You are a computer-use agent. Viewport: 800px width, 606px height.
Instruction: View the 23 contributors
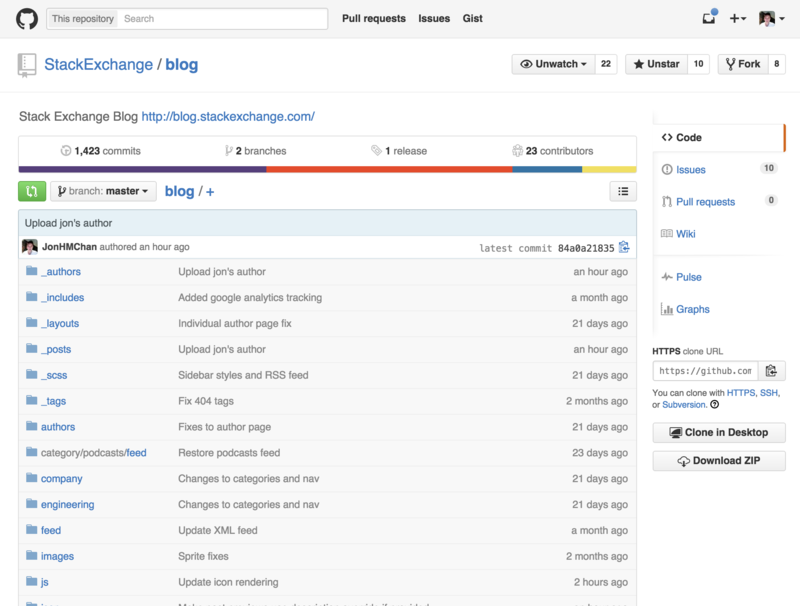pyautogui.click(x=553, y=151)
